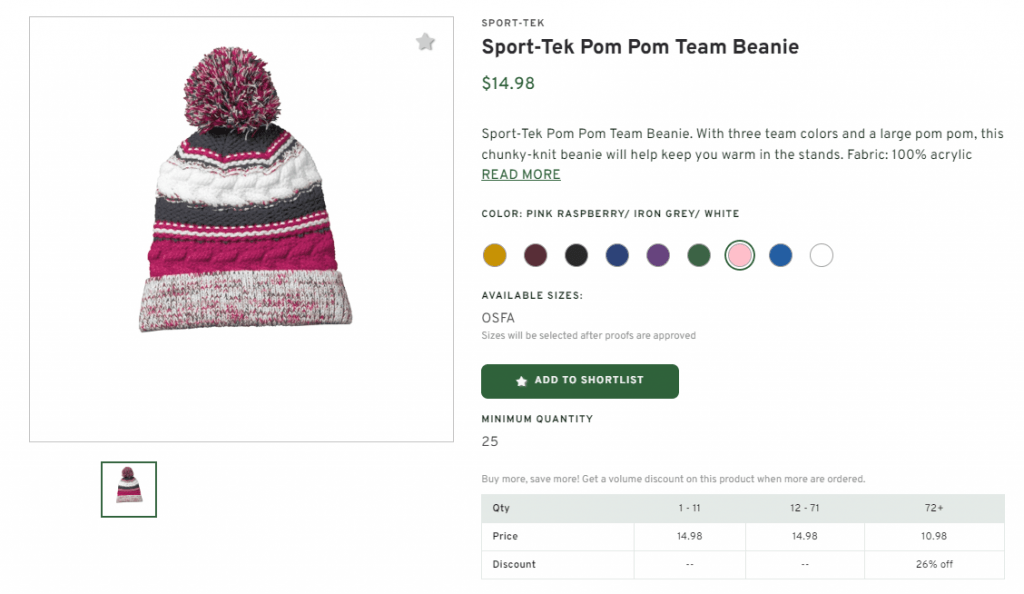Click the star favorite icon on product image
The height and width of the screenshot is (594, 1024).
pos(426,42)
